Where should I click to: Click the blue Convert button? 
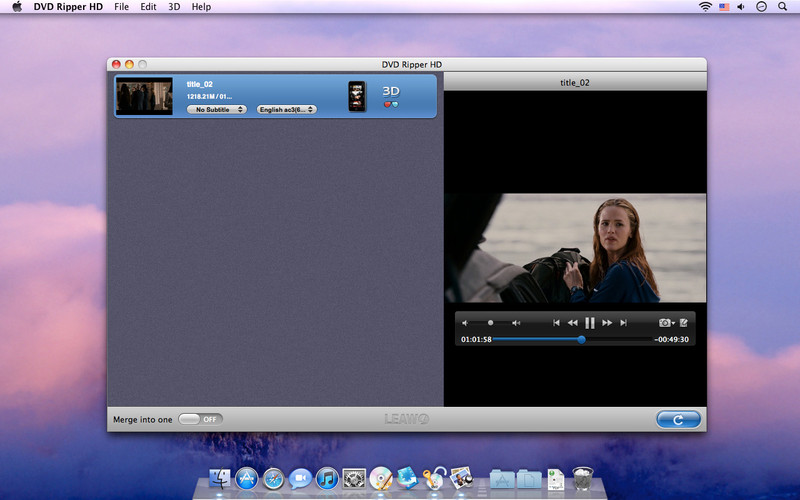tap(678, 419)
